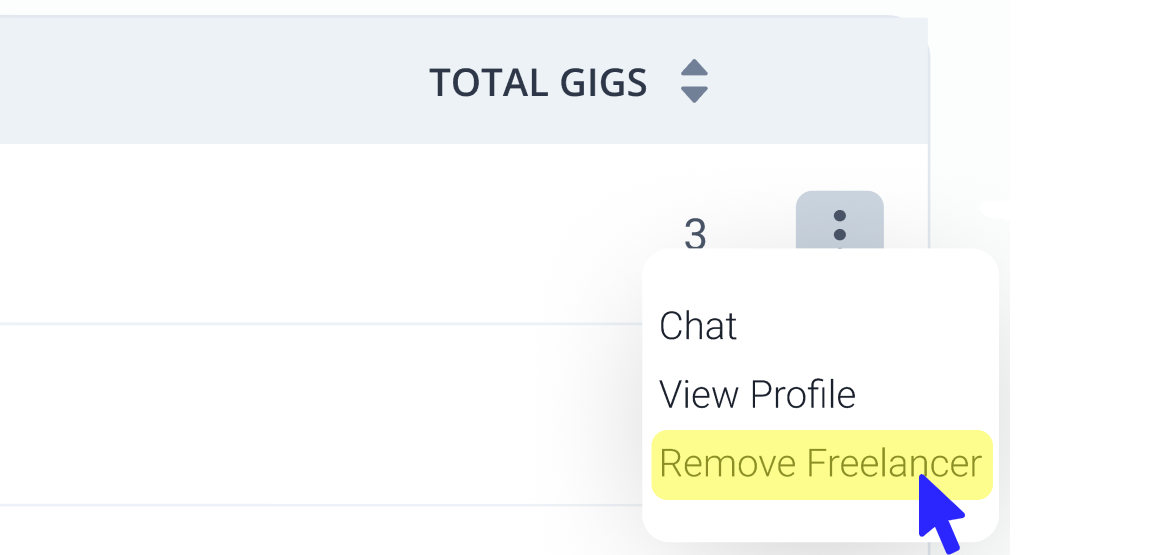Click the blue cursor arrow graphic

pyautogui.click(x=938, y=512)
